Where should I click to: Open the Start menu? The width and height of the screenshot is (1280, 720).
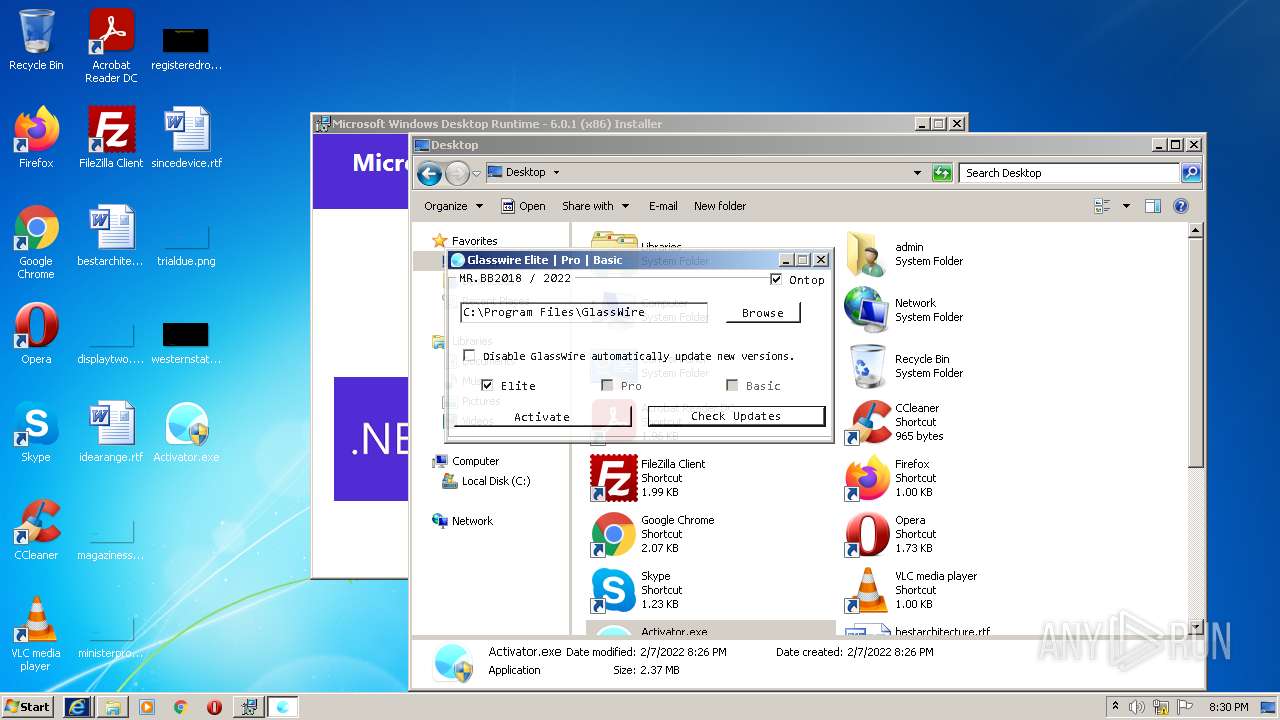pos(28,706)
